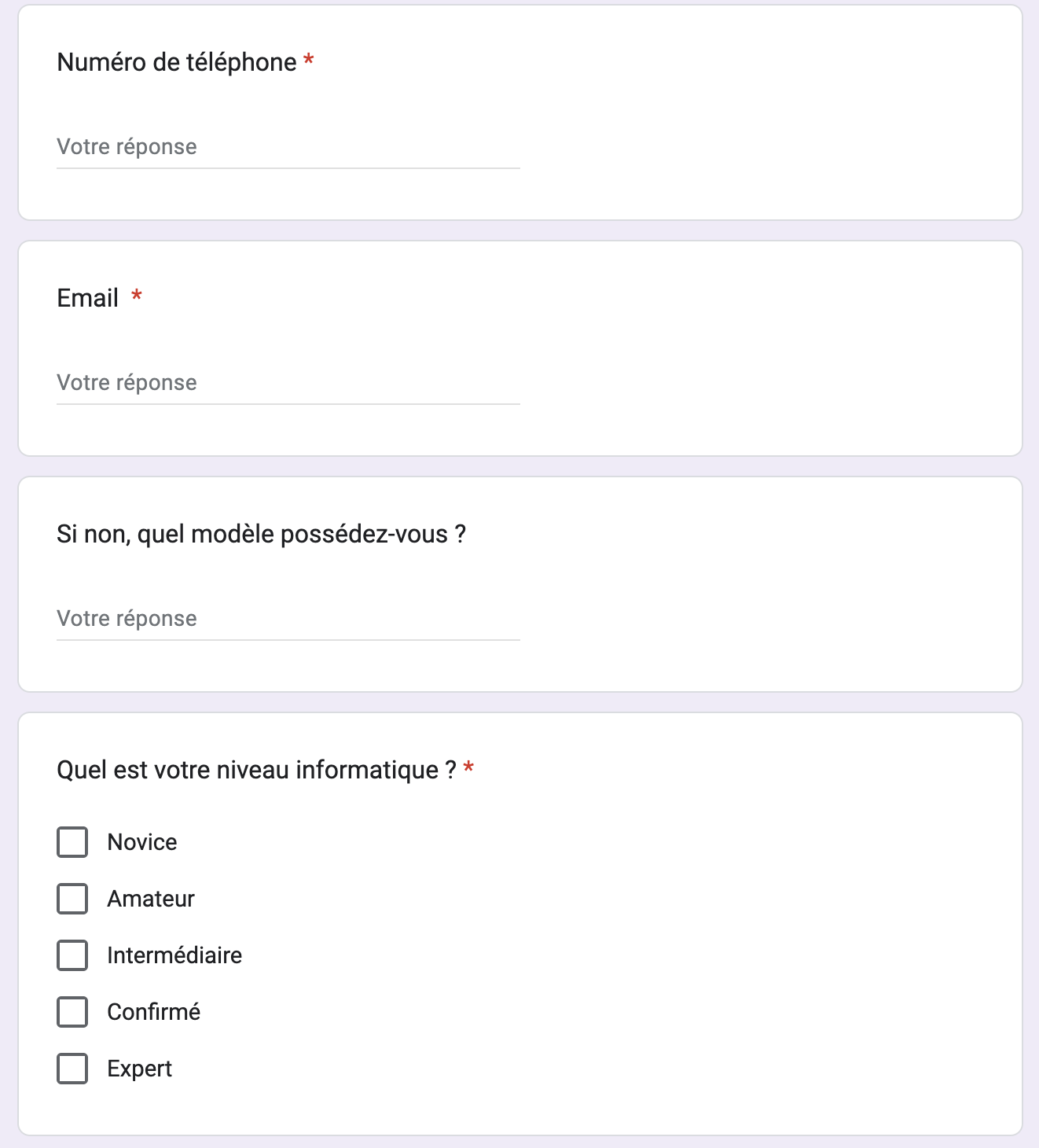Viewport: 1039px width, 1148px height.
Task: Click the Novice option label text
Action: [x=142, y=842]
